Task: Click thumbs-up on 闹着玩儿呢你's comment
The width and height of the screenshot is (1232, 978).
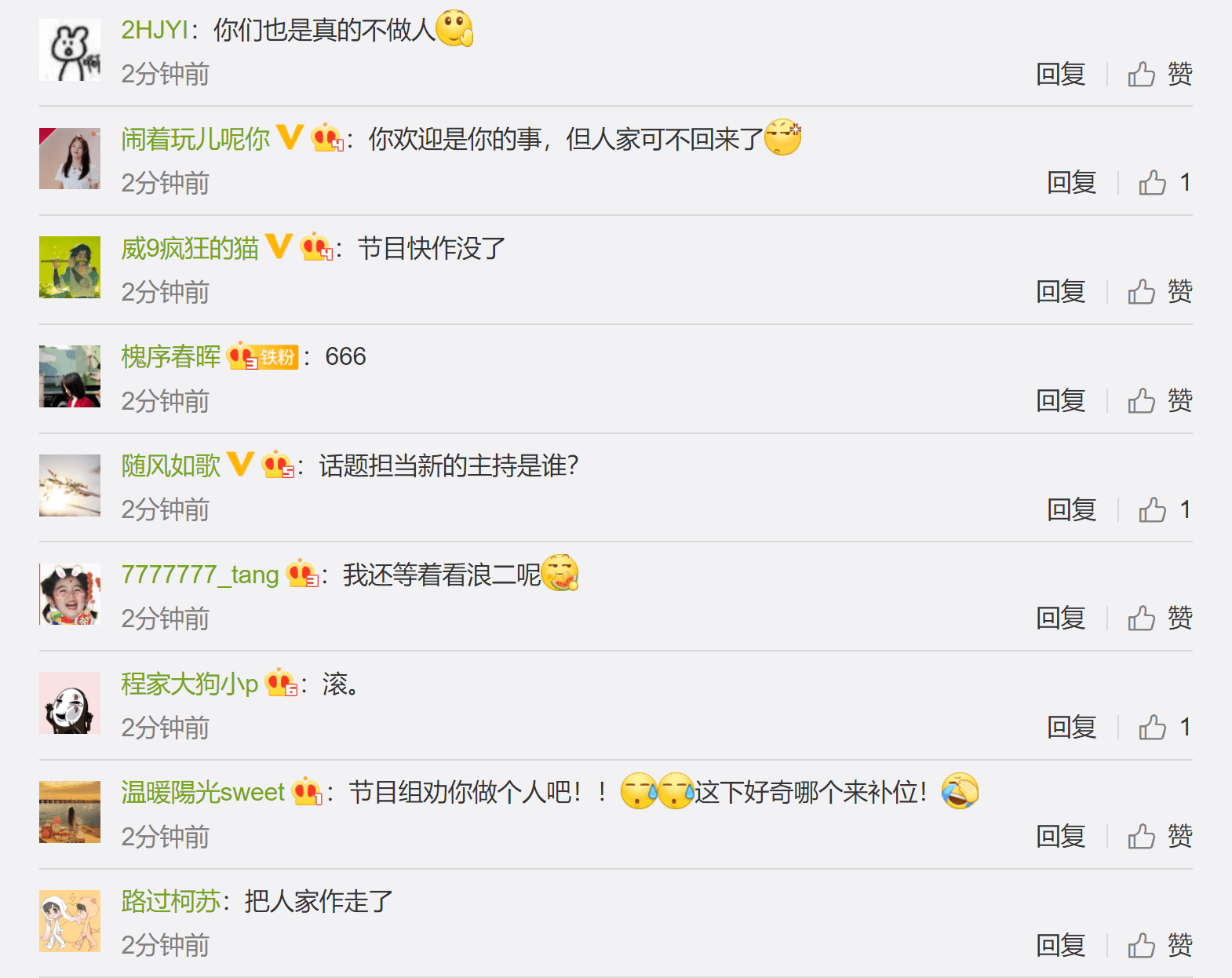Action: click(x=1165, y=183)
